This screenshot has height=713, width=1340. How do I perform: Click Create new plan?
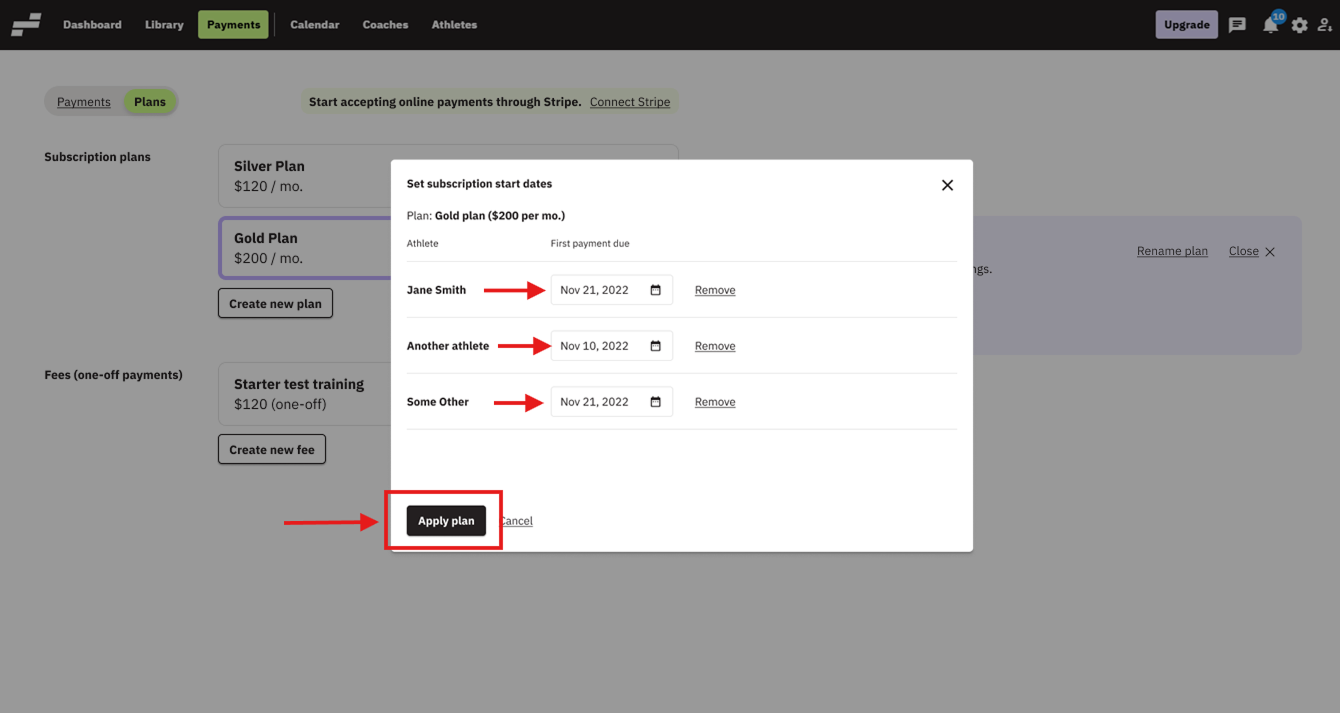coord(275,304)
